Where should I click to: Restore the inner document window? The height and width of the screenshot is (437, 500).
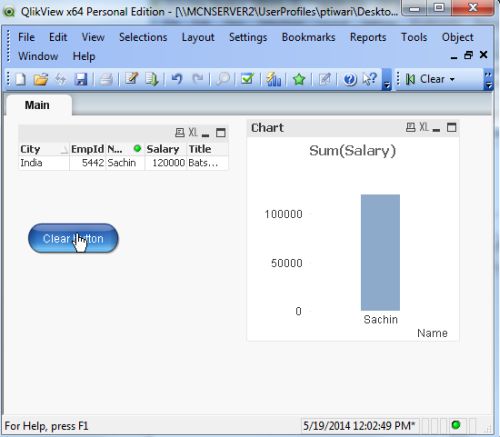pyautogui.click(x=468, y=55)
